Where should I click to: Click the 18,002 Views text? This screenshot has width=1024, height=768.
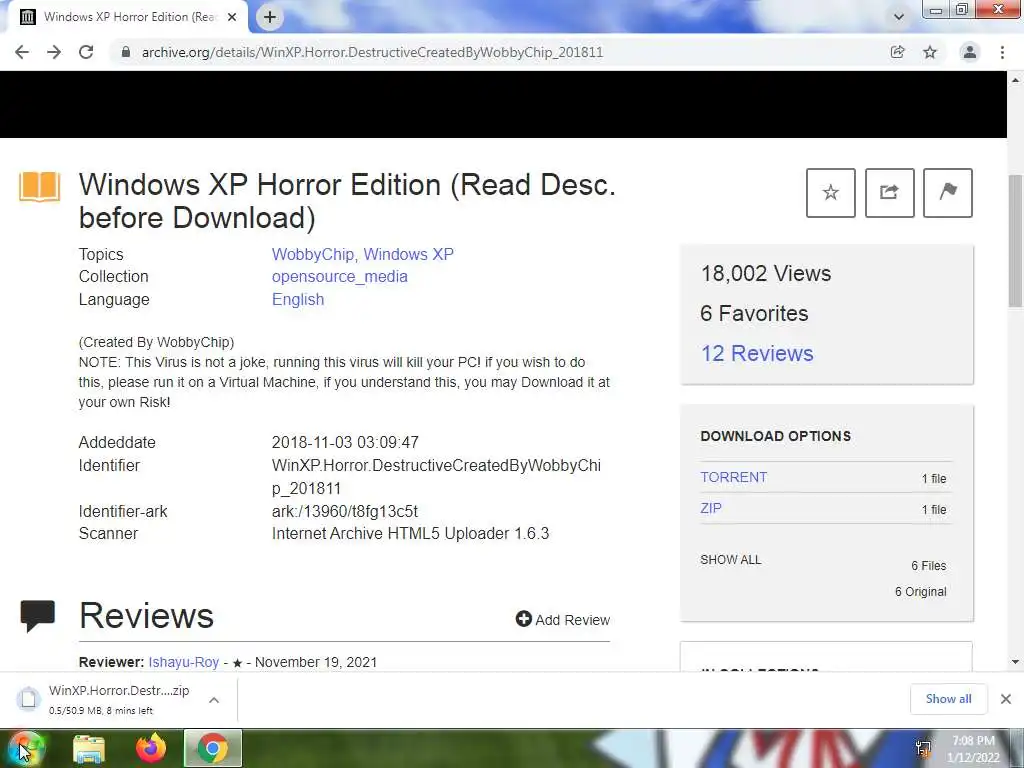coord(765,274)
